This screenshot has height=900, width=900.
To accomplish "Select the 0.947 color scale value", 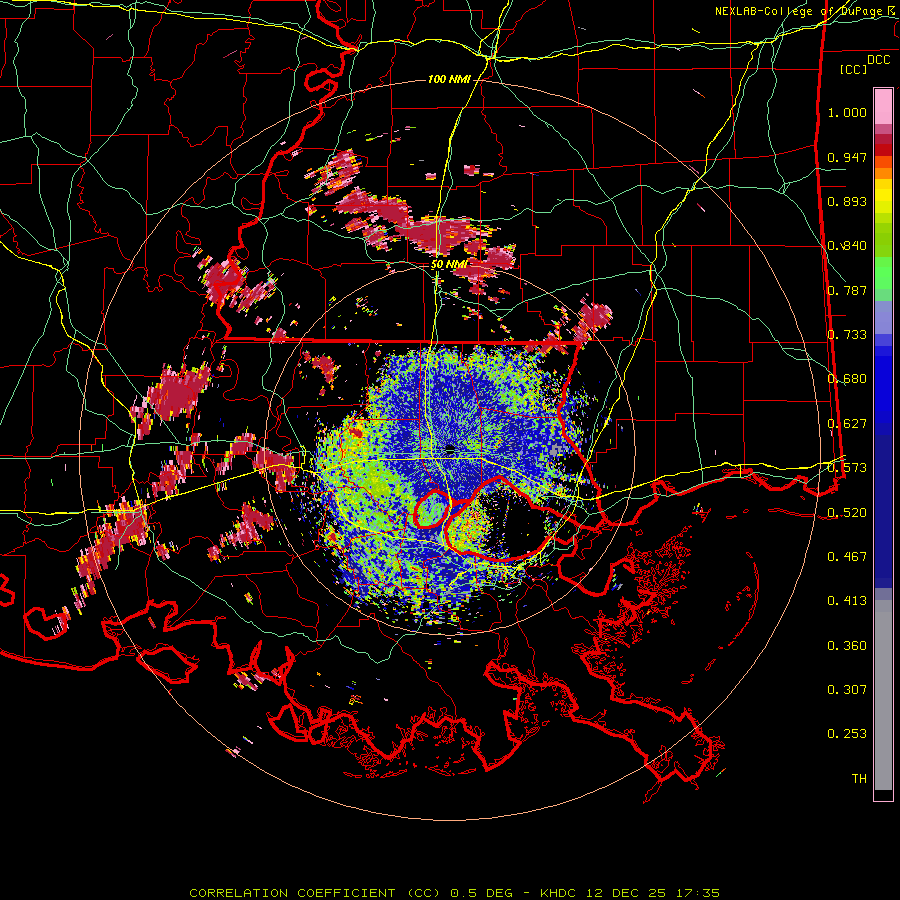I will pyautogui.click(x=847, y=157).
